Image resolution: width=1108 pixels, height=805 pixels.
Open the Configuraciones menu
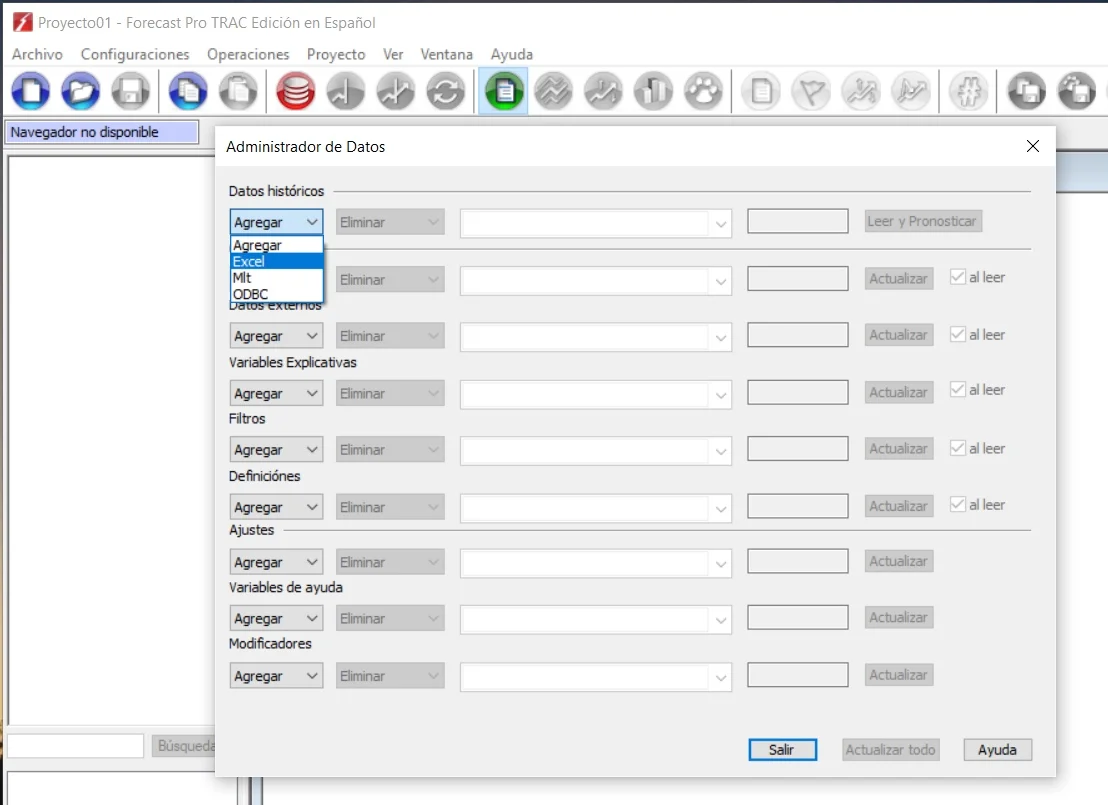tap(135, 54)
